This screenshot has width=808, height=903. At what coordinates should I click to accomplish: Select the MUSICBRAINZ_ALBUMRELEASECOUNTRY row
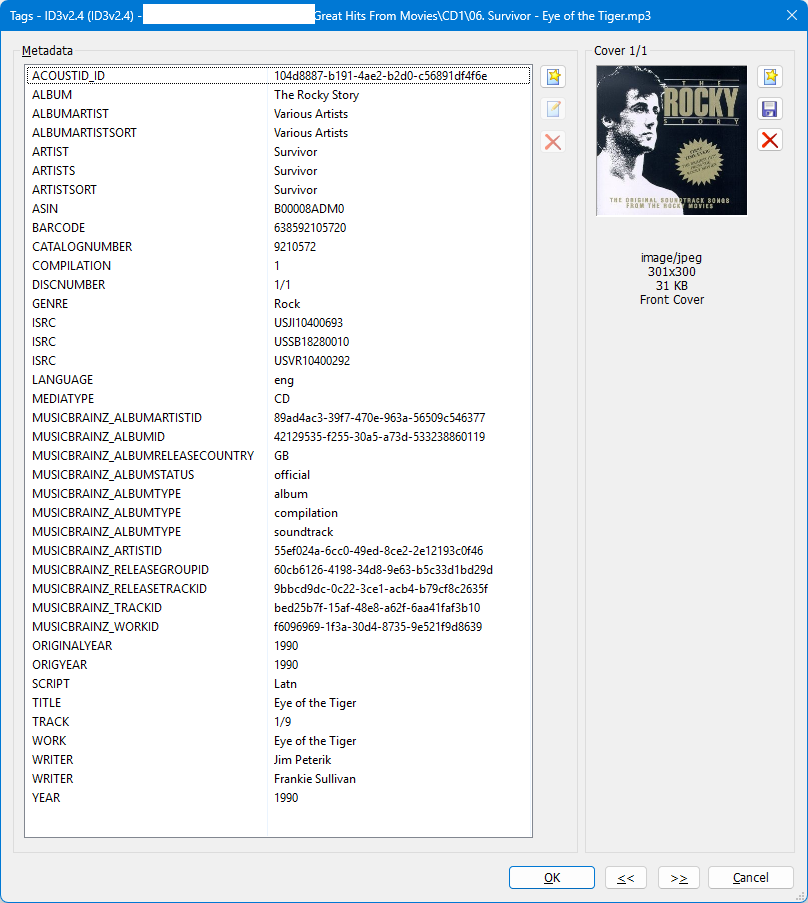278,456
